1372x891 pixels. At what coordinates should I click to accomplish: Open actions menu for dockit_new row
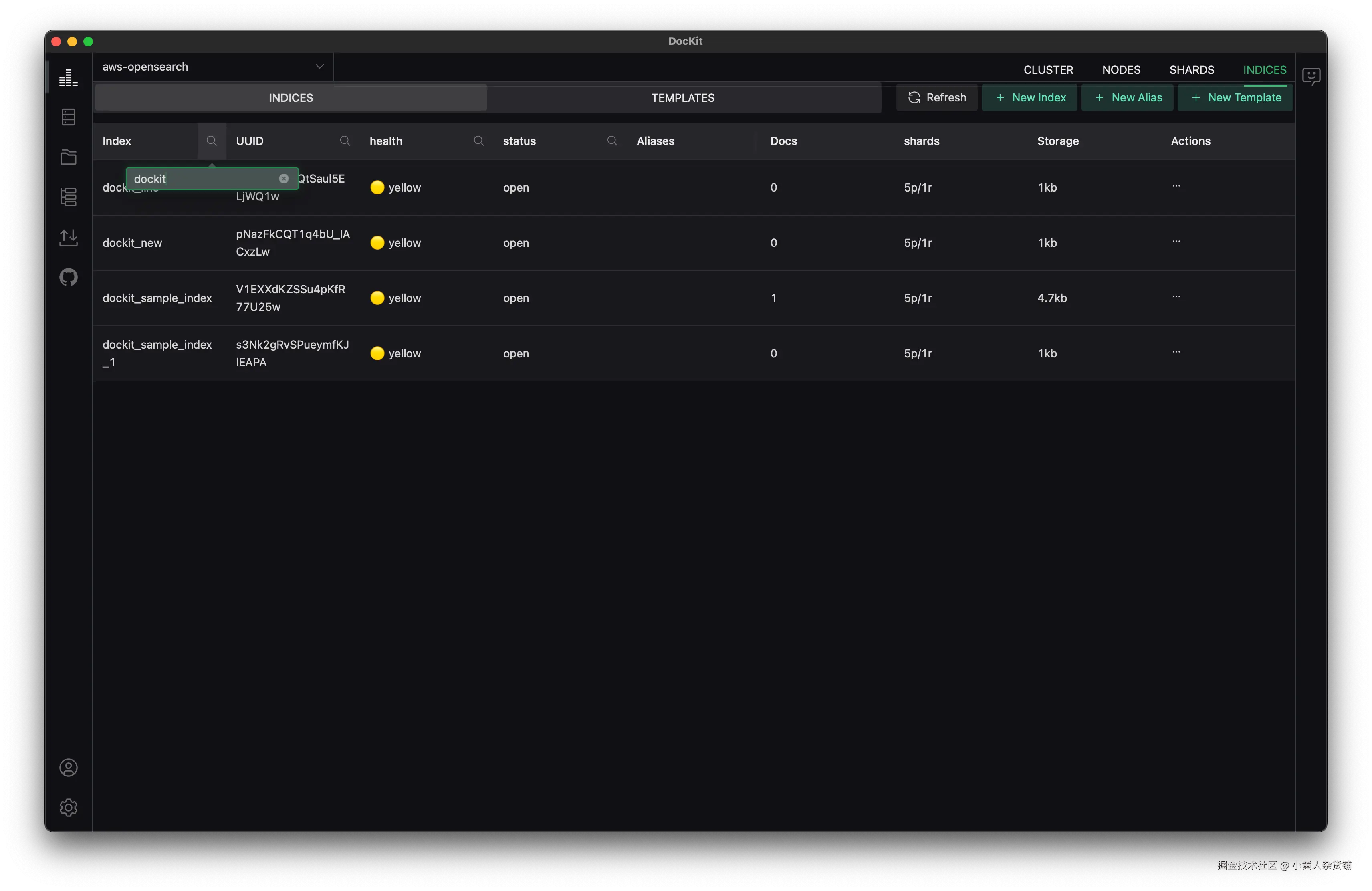[x=1176, y=242]
